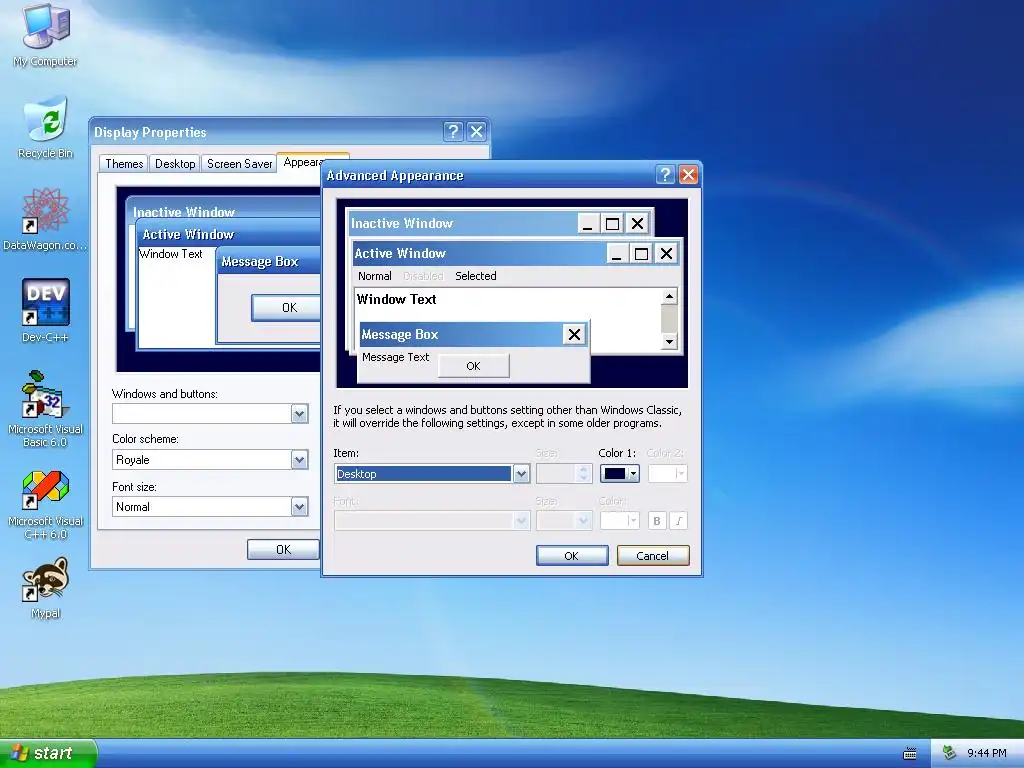Click OK in Advanced Appearance dialog
1024x768 pixels.
pos(571,556)
